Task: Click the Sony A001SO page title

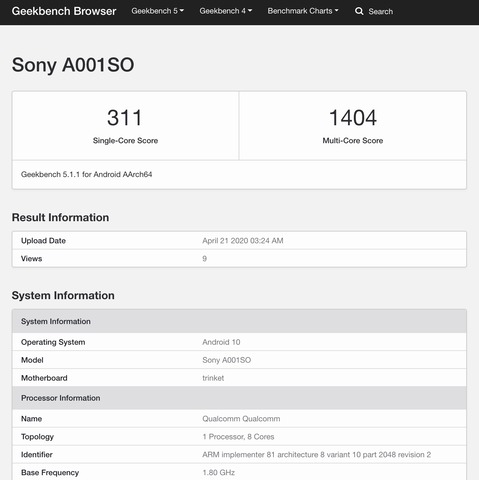Action: tap(73, 65)
